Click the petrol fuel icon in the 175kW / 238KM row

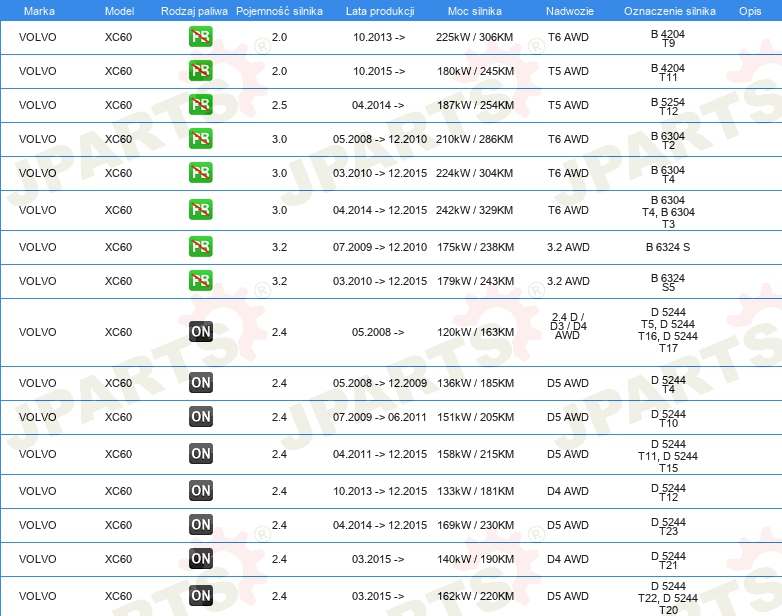(x=200, y=246)
